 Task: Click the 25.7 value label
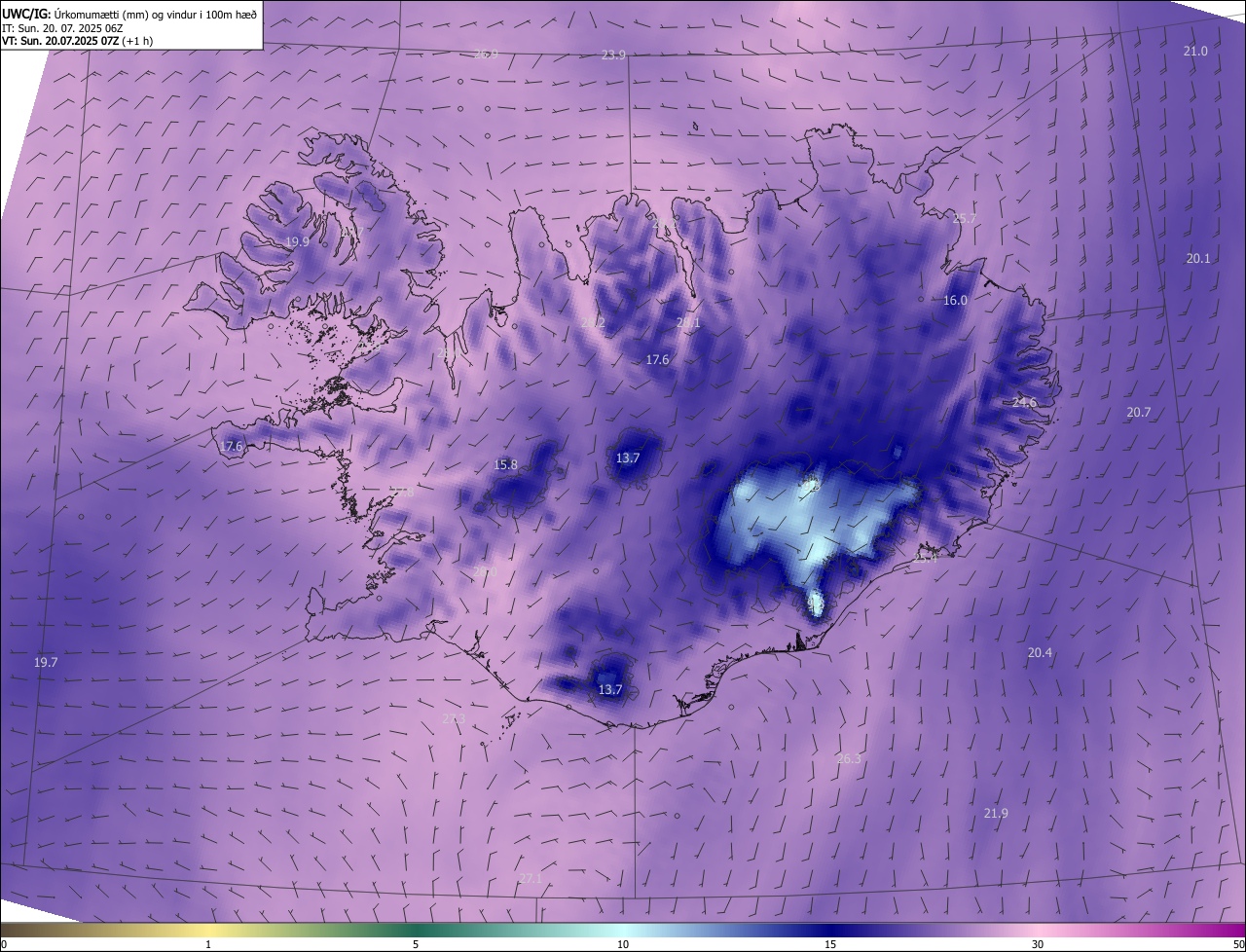964,218
